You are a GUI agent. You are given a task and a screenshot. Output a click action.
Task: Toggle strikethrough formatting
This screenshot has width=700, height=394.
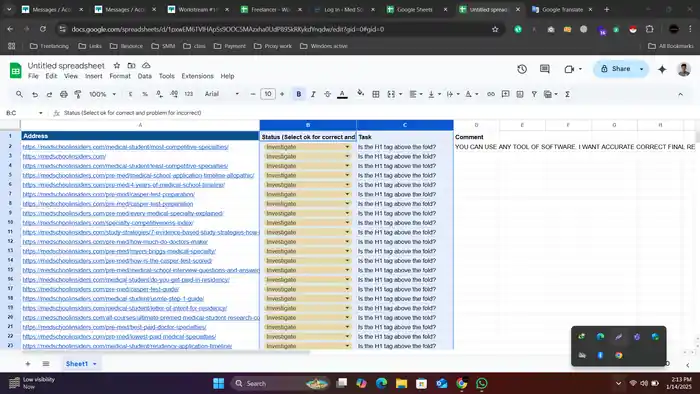[327, 94]
